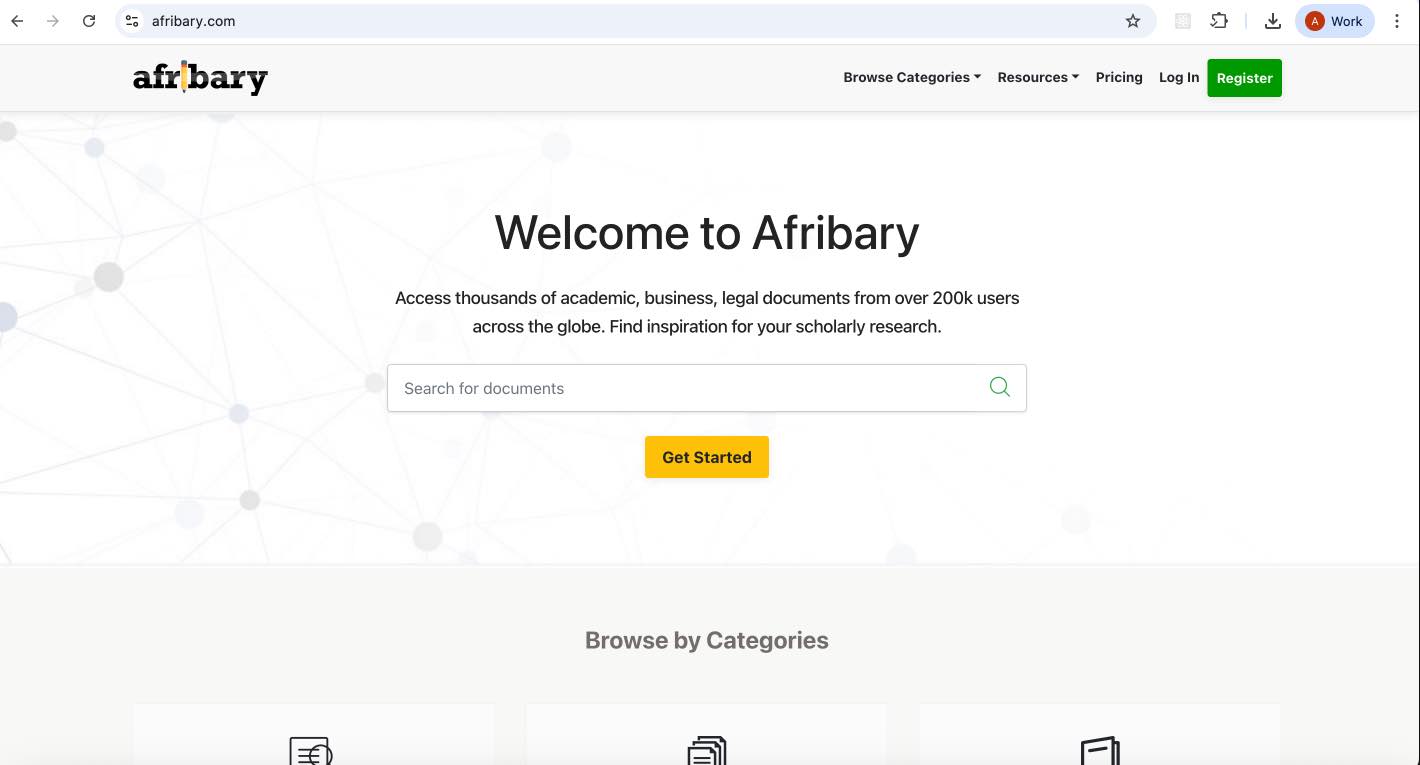Viewport: 1420px width, 765px height.
Task: Expand the Resources dropdown
Action: 1037,77
